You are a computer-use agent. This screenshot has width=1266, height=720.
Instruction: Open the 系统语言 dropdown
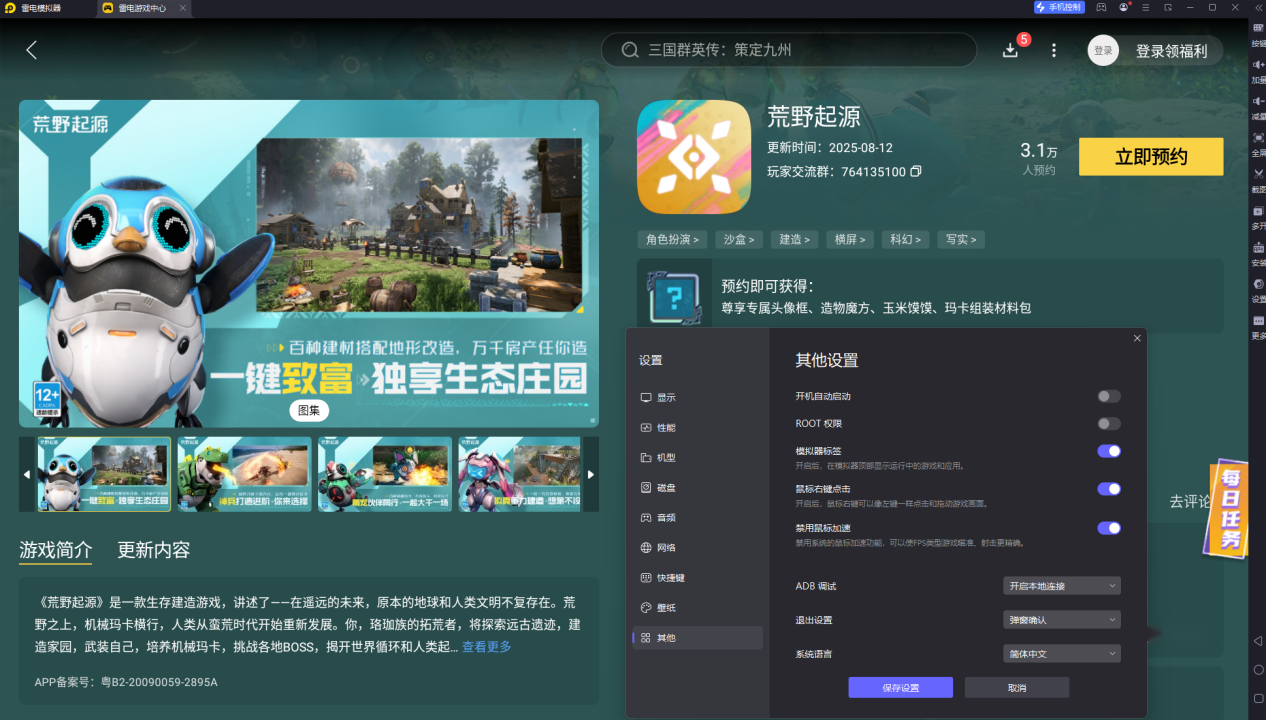pos(1061,654)
